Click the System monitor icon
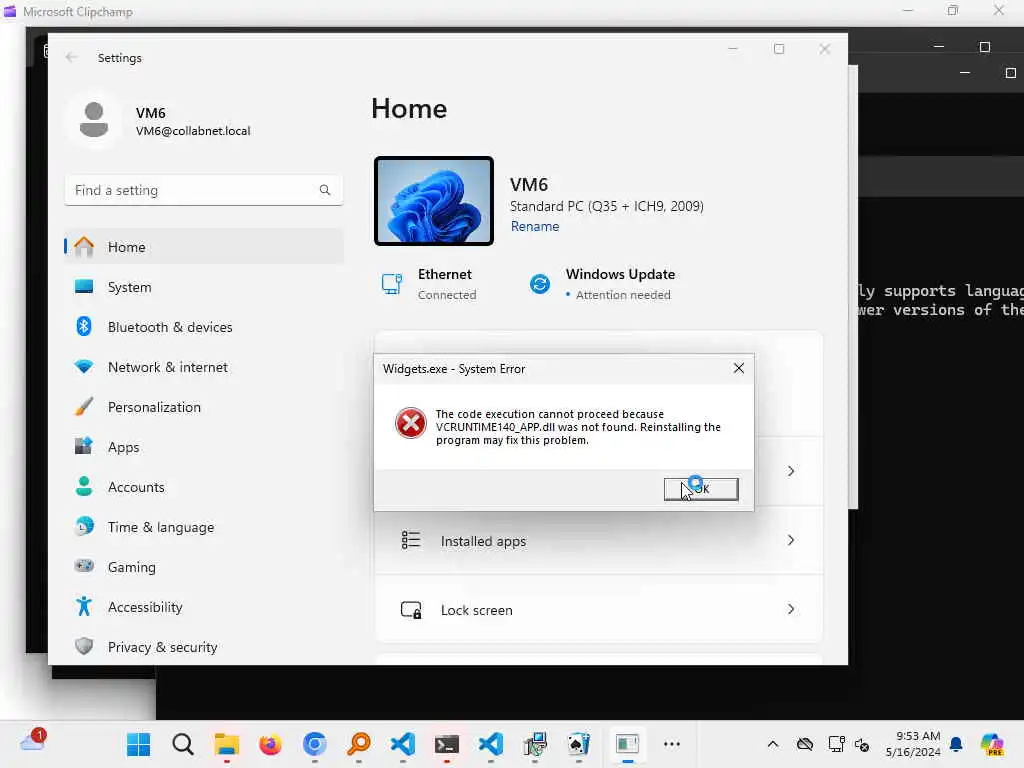Image resolution: width=1024 pixels, height=768 pixels. (84, 286)
